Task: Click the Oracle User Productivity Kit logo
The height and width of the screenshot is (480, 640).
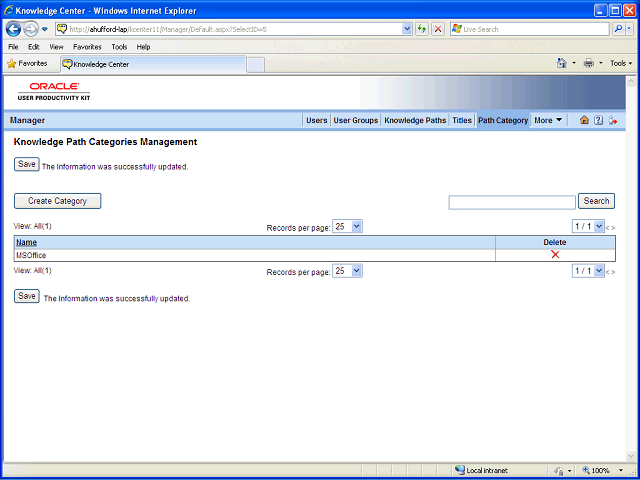Action: pos(54,91)
